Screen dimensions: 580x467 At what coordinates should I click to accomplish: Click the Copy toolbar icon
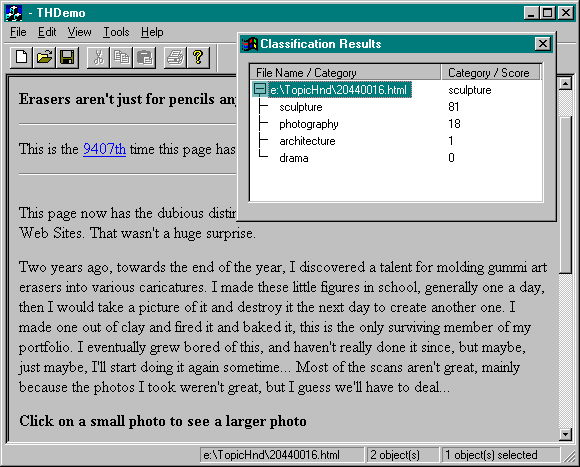(x=121, y=57)
